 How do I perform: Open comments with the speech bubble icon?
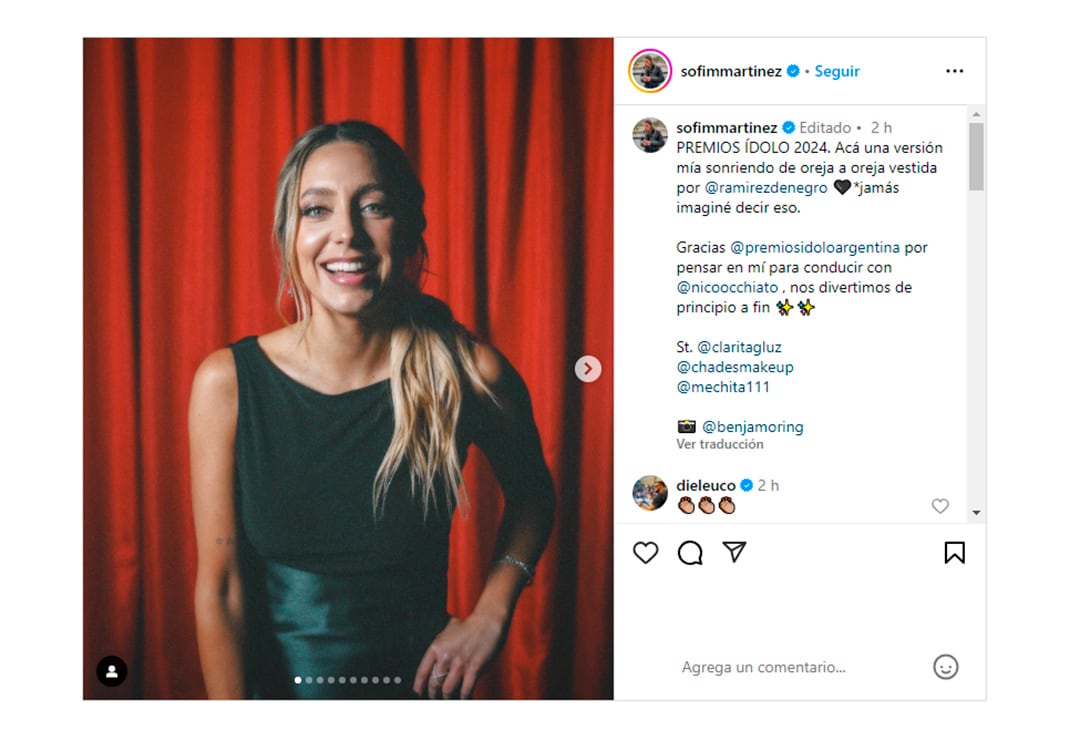tap(690, 553)
